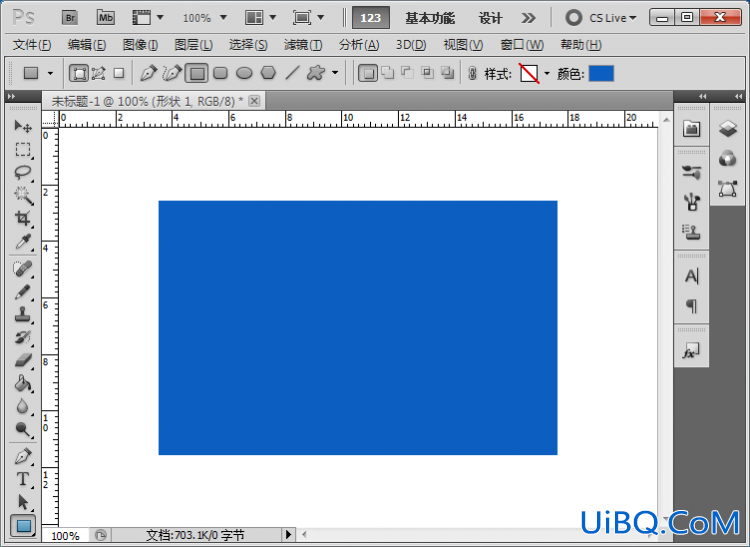Choose Freeform Pen tool in options bar
The image size is (750, 547).
pos(172,73)
